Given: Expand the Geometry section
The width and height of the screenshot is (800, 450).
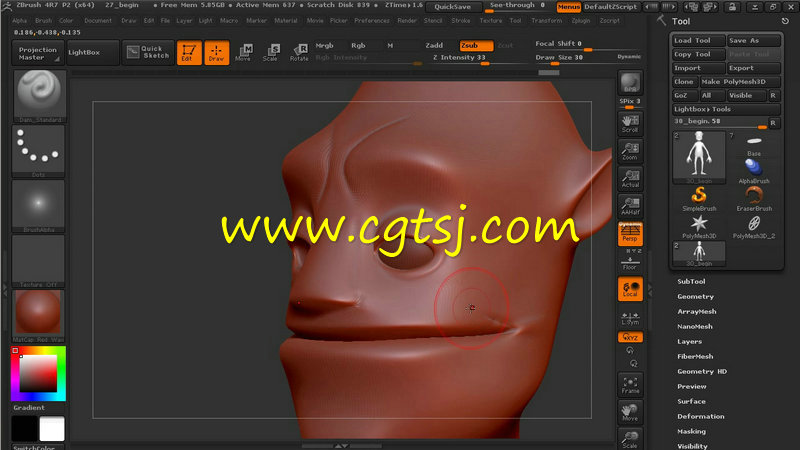Looking at the screenshot, I should tap(695, 296).
